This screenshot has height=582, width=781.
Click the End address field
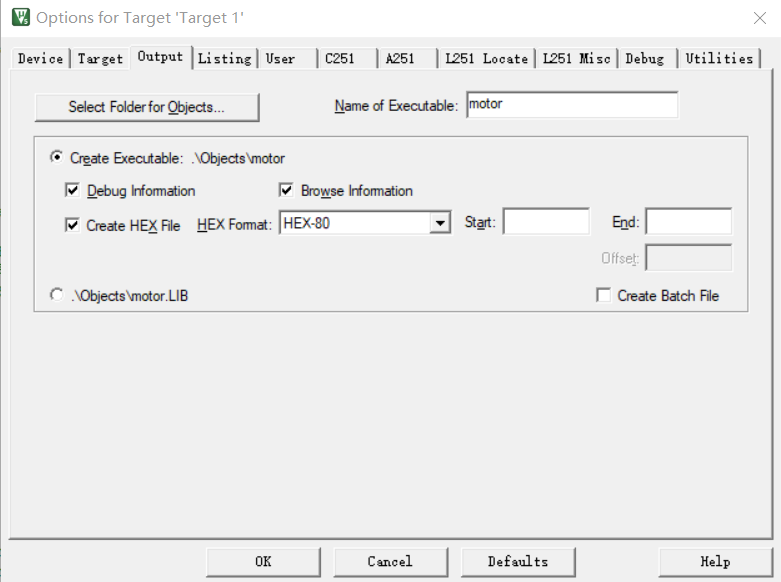(689, 221)
